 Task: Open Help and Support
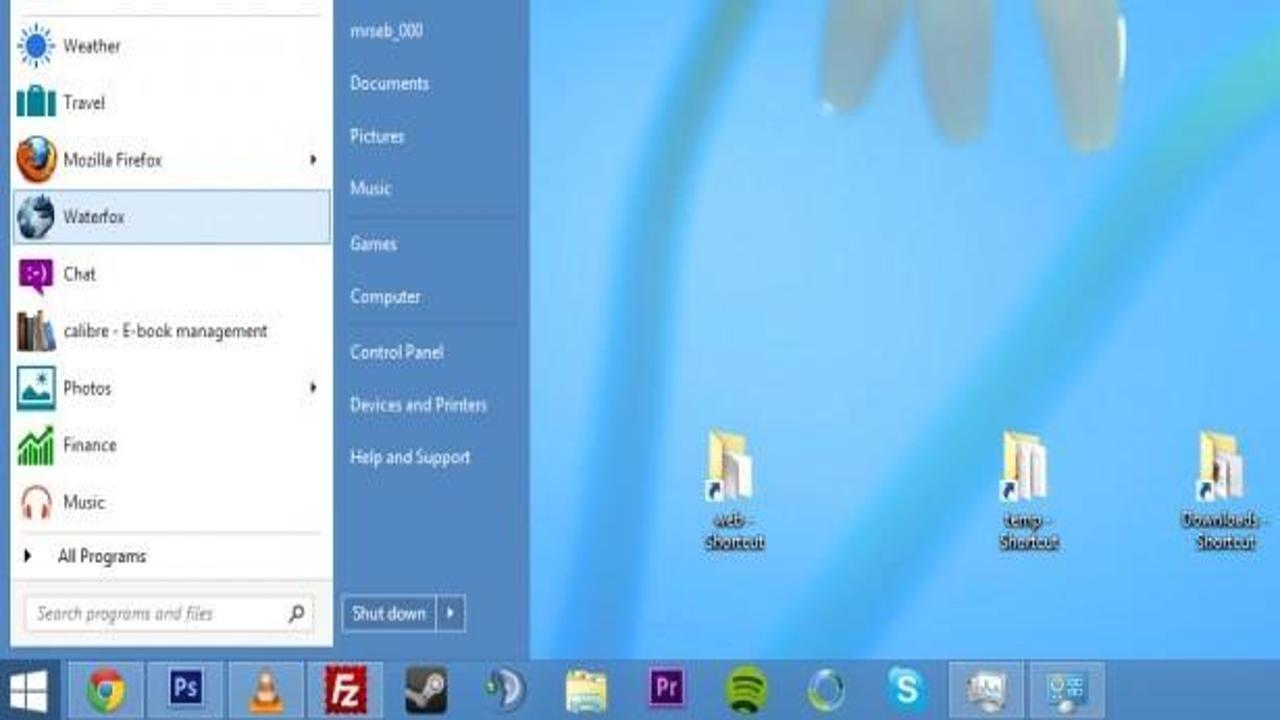tap(410, 458)
